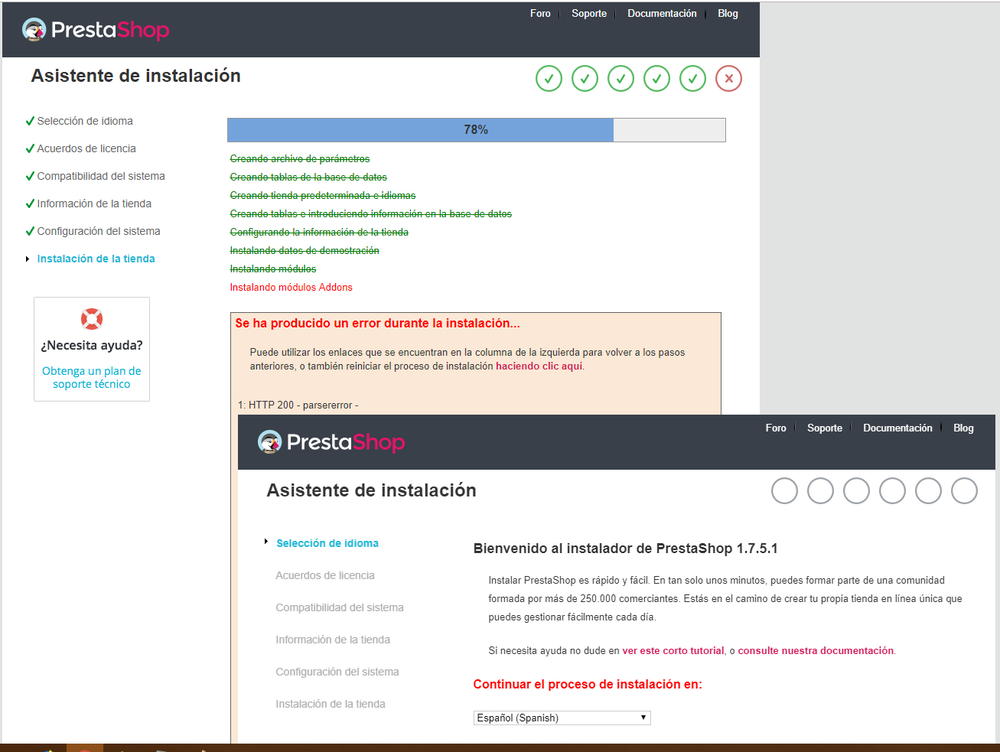The width and height of the screenshot is (1000, 752).
Task: Click 'Bienvenido al instalador de PrestaShop 1.7.5.1' heading
Action: (x=625, y=549)
